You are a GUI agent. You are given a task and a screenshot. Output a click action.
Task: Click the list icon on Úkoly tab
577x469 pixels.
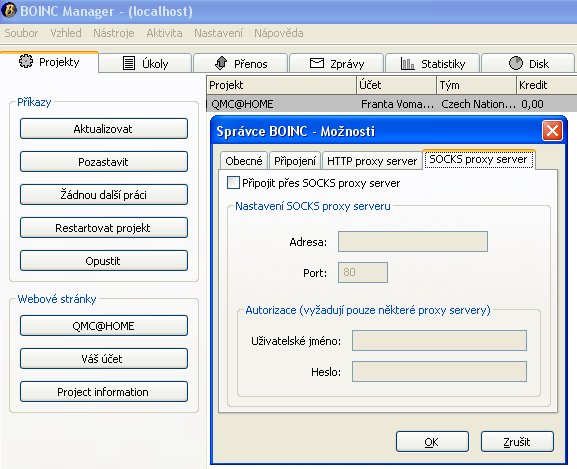[x=128, y=63]
